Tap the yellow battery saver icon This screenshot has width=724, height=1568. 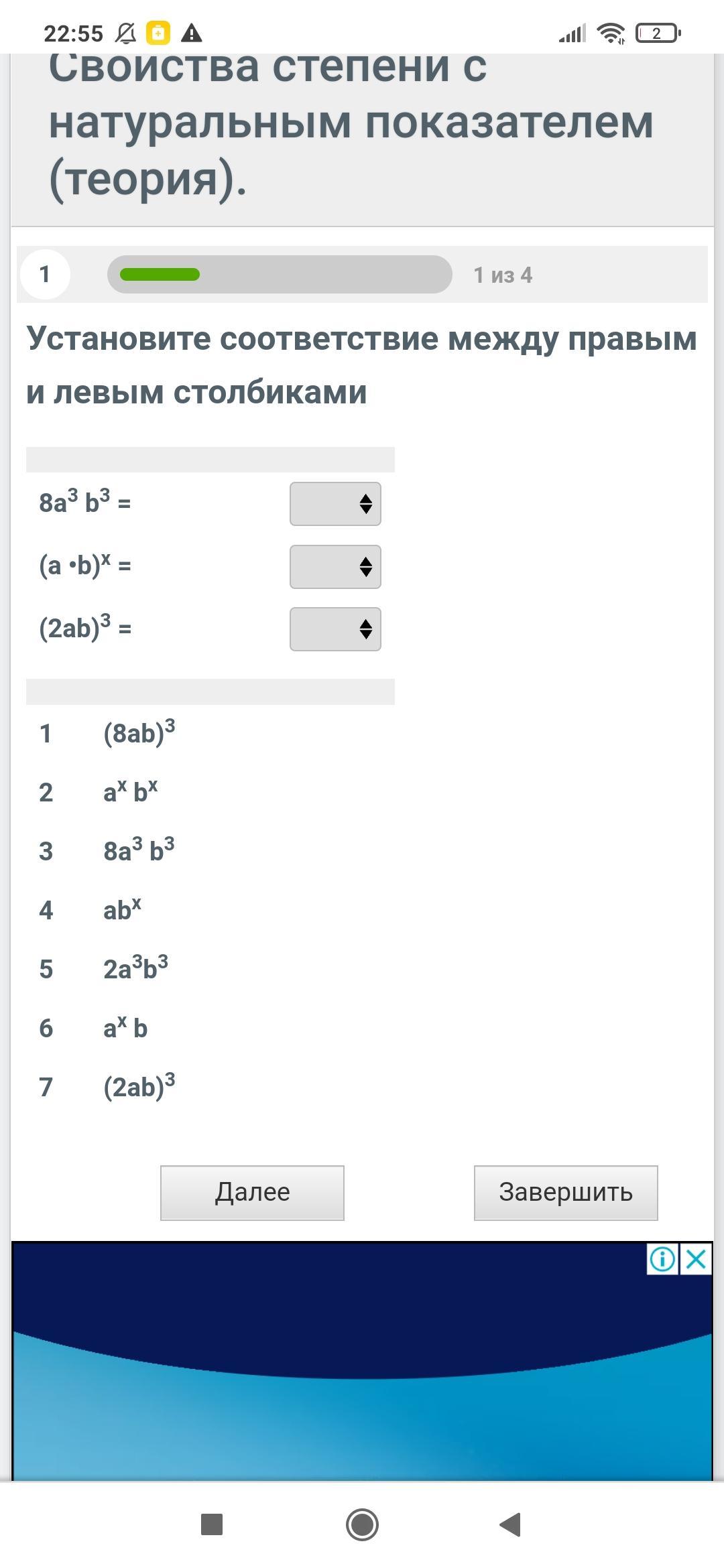point(158,33)
